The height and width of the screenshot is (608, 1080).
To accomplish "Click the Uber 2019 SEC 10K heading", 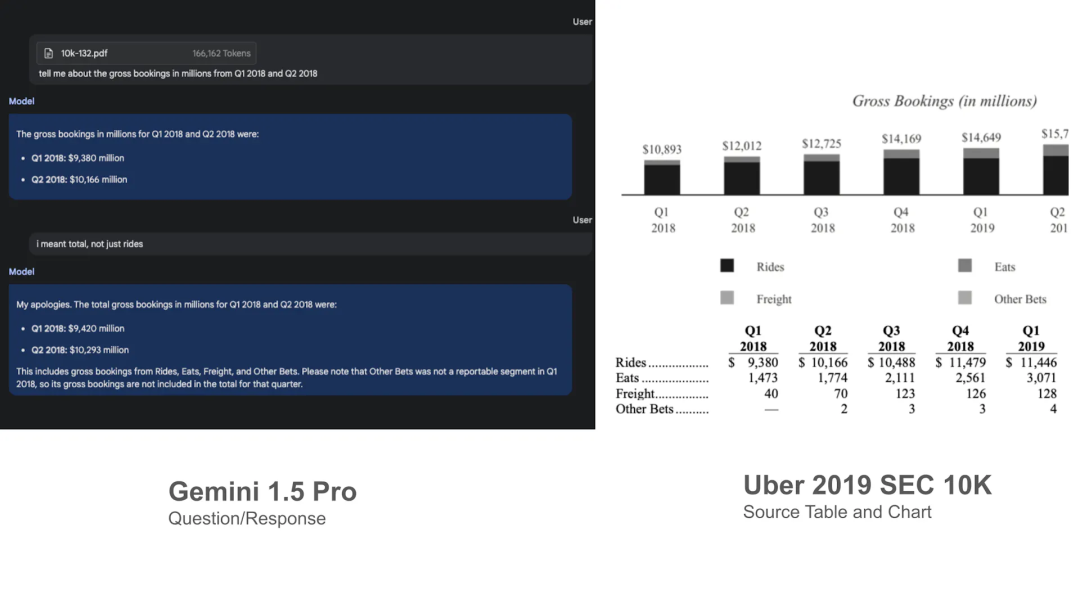I will click(867, 485).
